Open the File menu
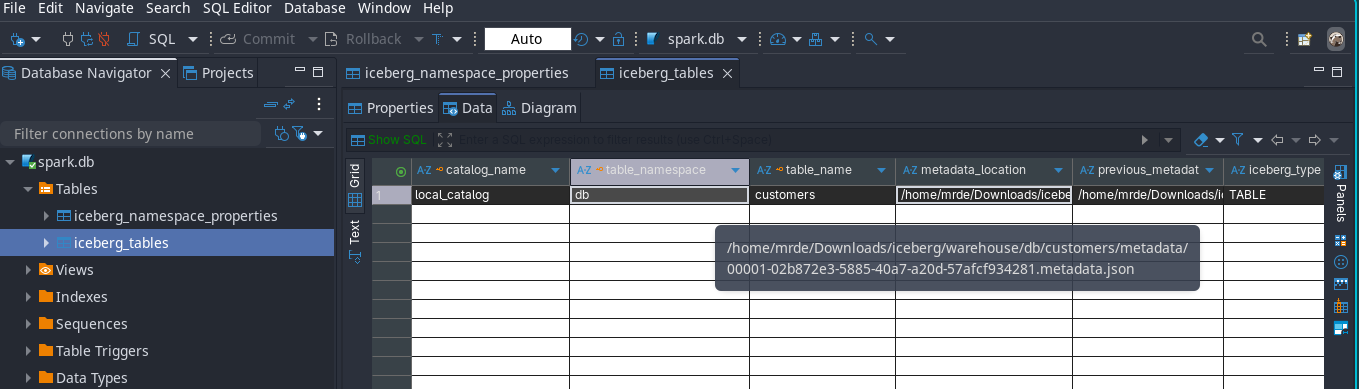Image resolution: width=1359 pixels, height=389 pixels. tap(15, 8)
